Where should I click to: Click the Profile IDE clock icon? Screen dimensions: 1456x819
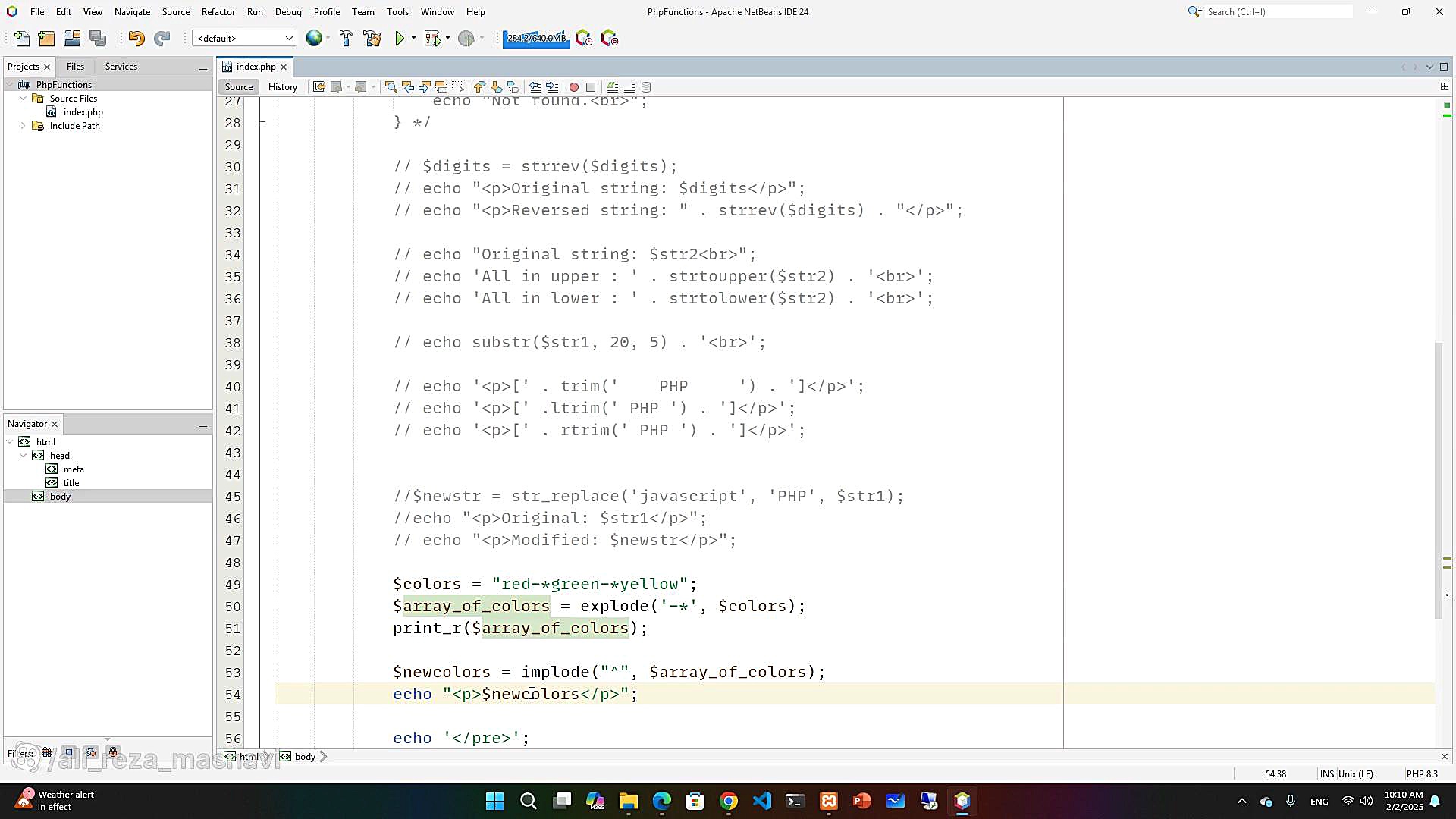[584, 39]
